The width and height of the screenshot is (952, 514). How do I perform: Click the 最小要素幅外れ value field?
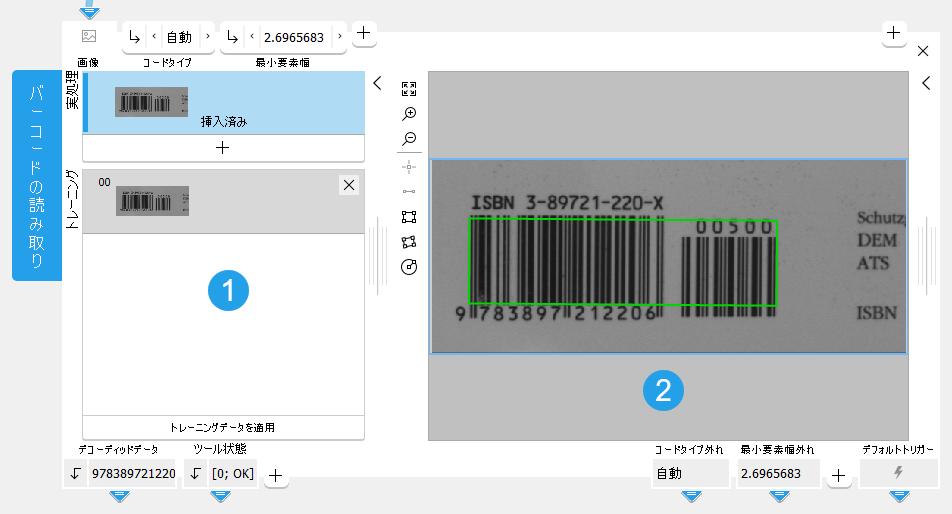tap(778, 474)
